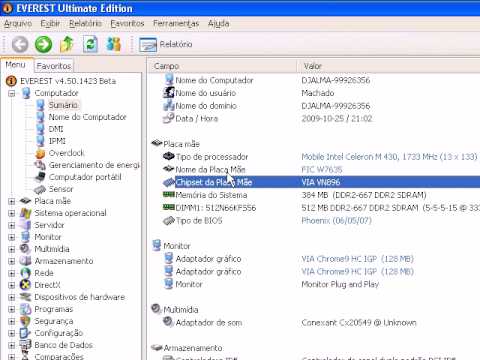480x360 pixels.
Task: Open the Exibir menu
Action: click(x=50, y=24)
